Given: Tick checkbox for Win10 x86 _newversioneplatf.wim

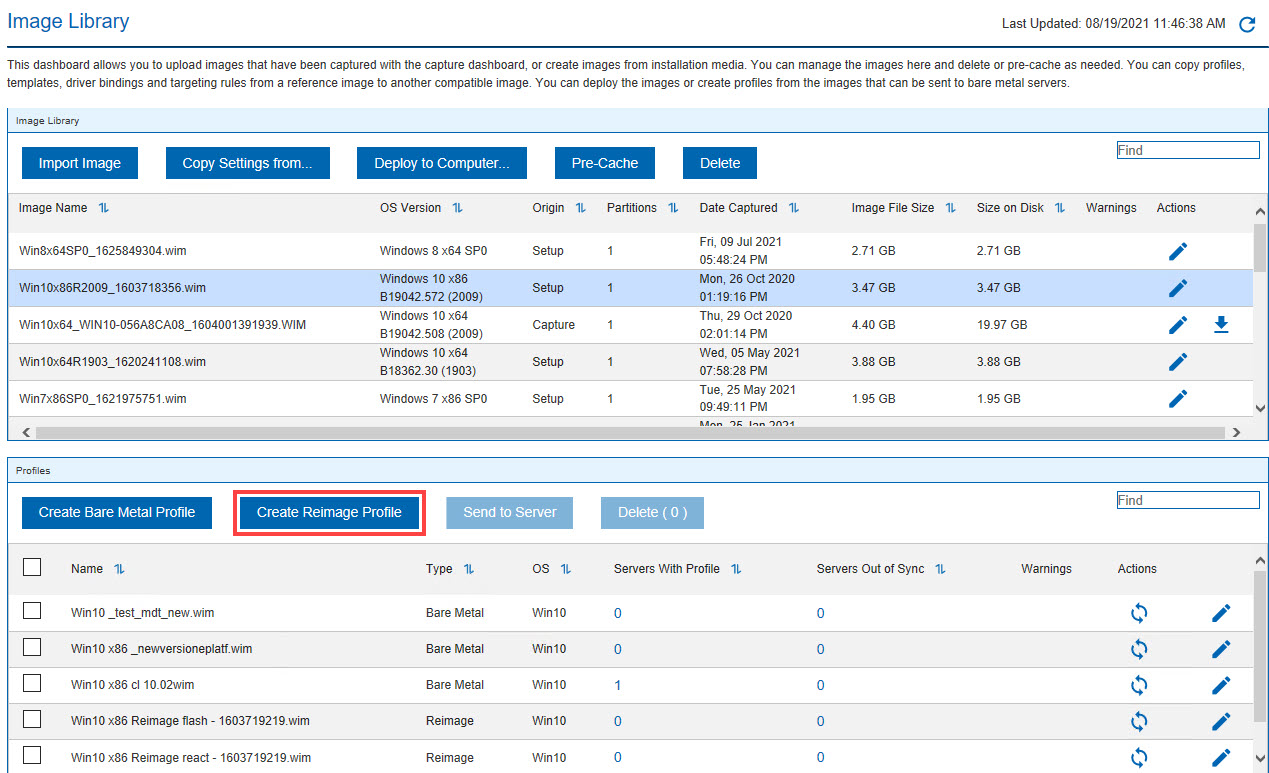Looking at the screenshot, I should [32, 647].
